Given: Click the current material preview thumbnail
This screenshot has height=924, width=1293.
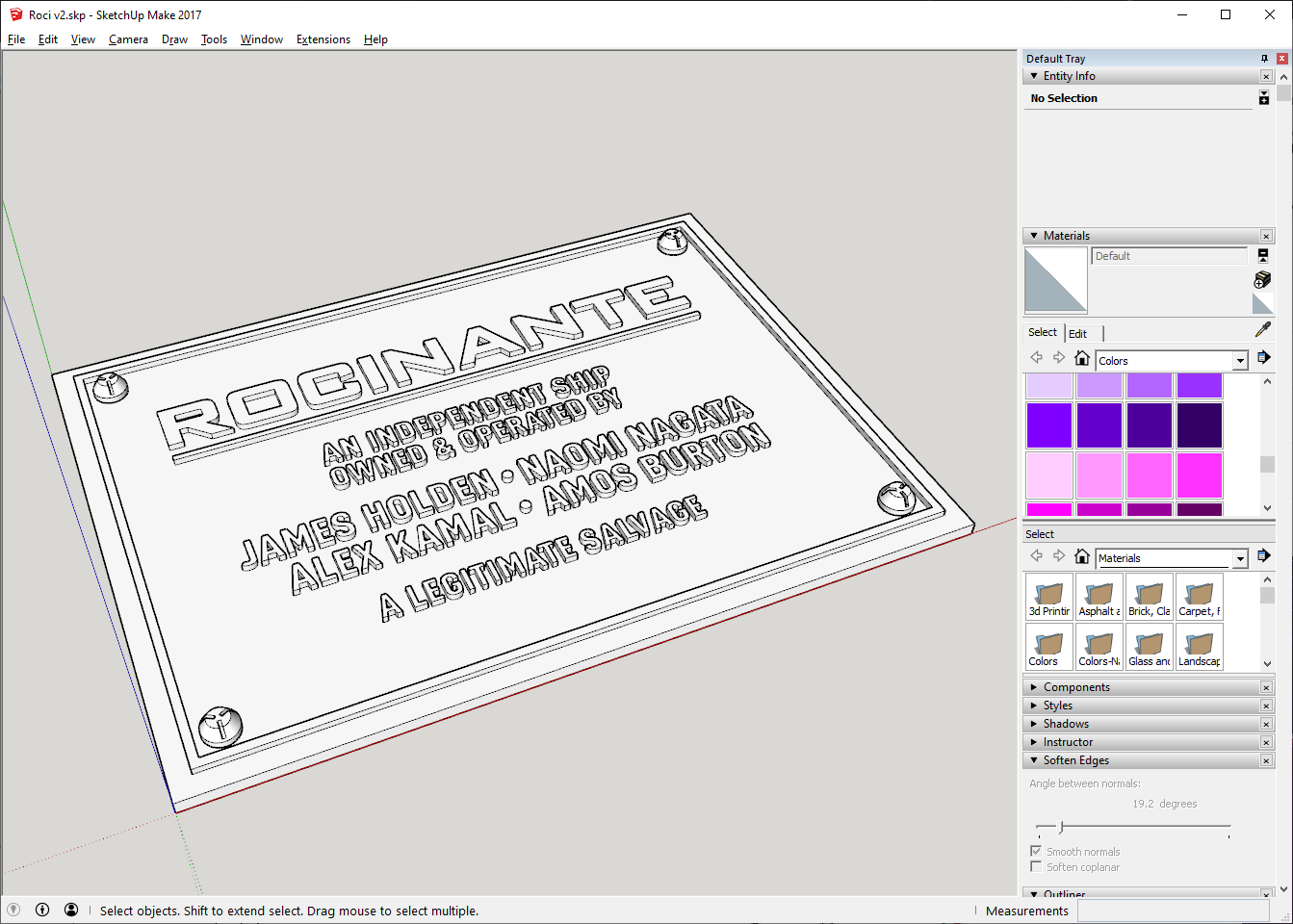Looking at the screenshot, I should (1056, 280).
